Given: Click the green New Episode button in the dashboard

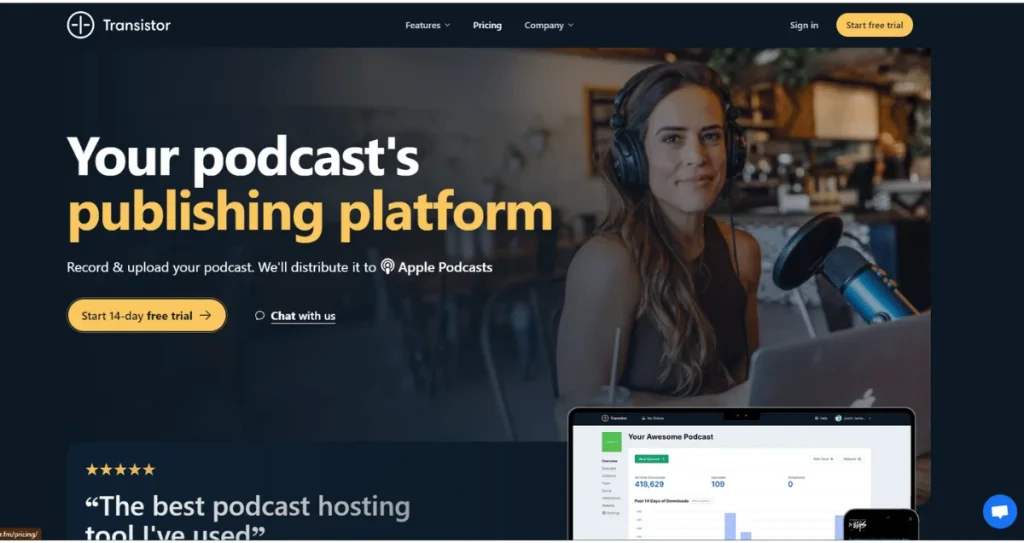Looking at the screenshot, I should coord(651,459).
